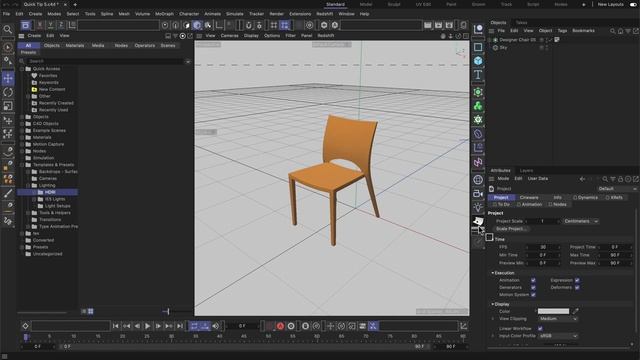Click the FPS value field
640x360 pixels.
pos(543,247)
